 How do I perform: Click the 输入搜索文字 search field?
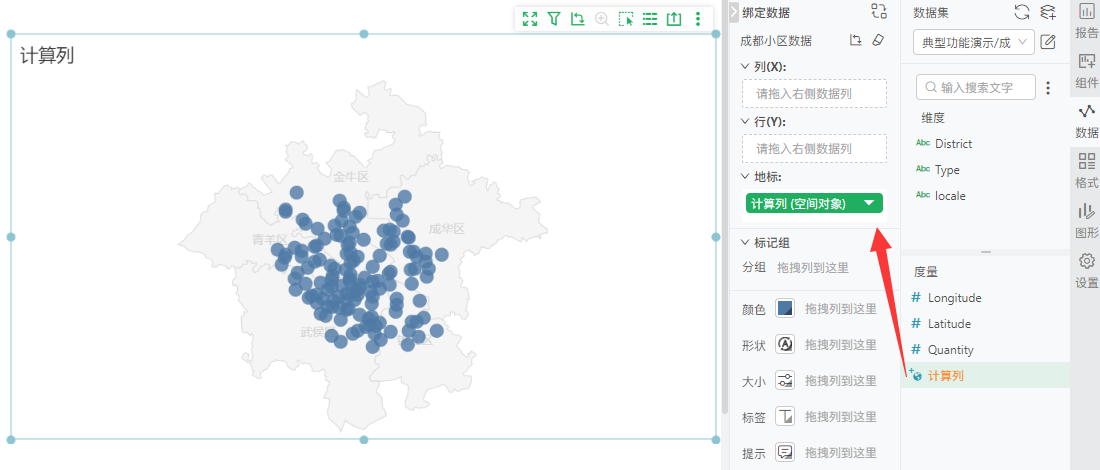coord(975,88)
